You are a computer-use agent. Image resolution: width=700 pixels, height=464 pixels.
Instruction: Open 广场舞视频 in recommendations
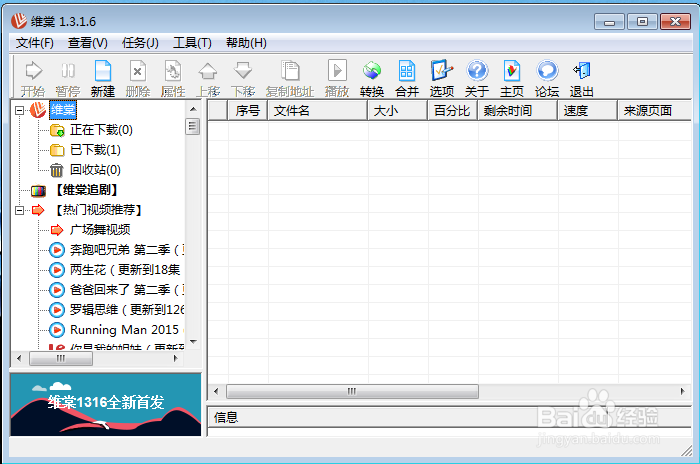click(x=90, y=230)
